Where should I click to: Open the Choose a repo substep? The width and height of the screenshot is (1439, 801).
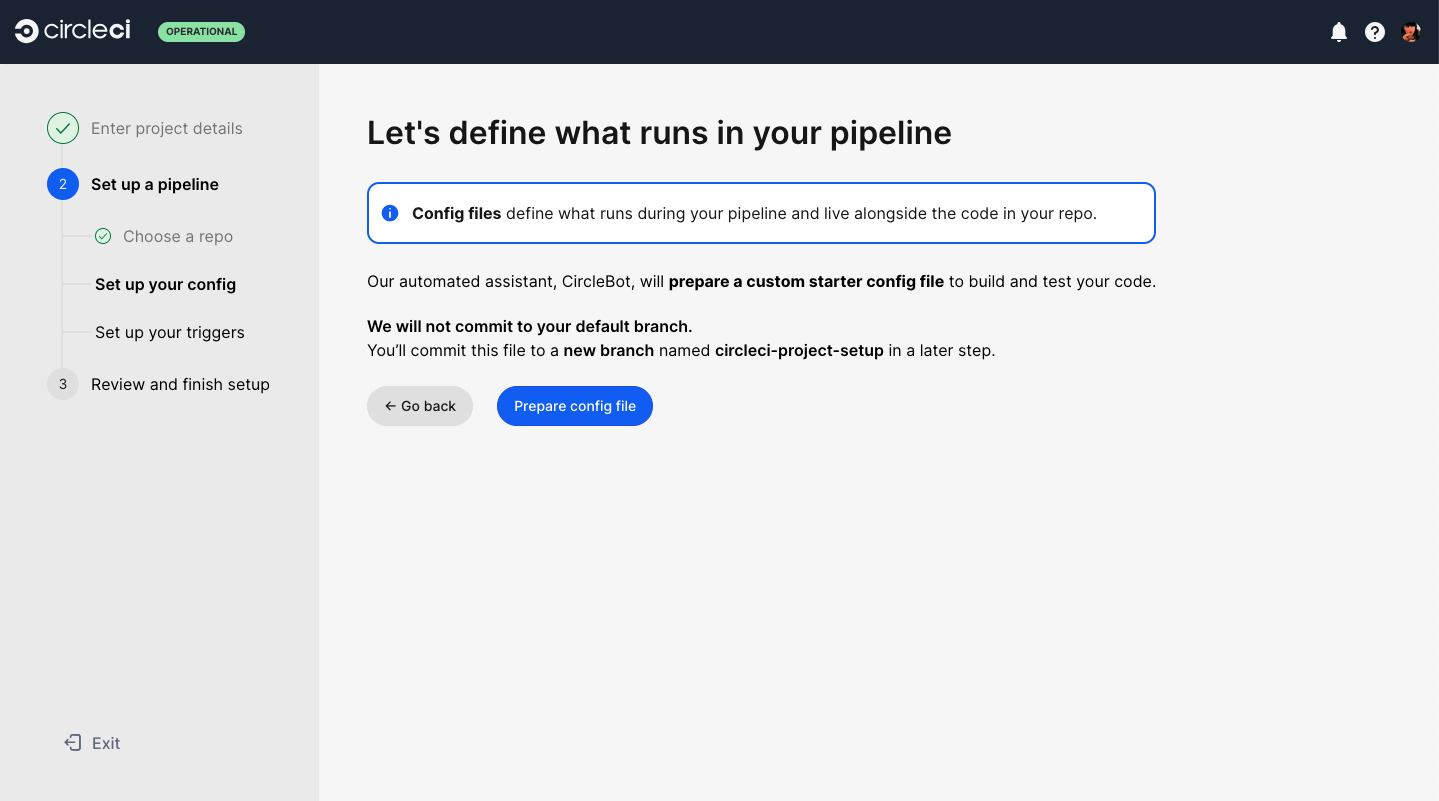[178, 236]
